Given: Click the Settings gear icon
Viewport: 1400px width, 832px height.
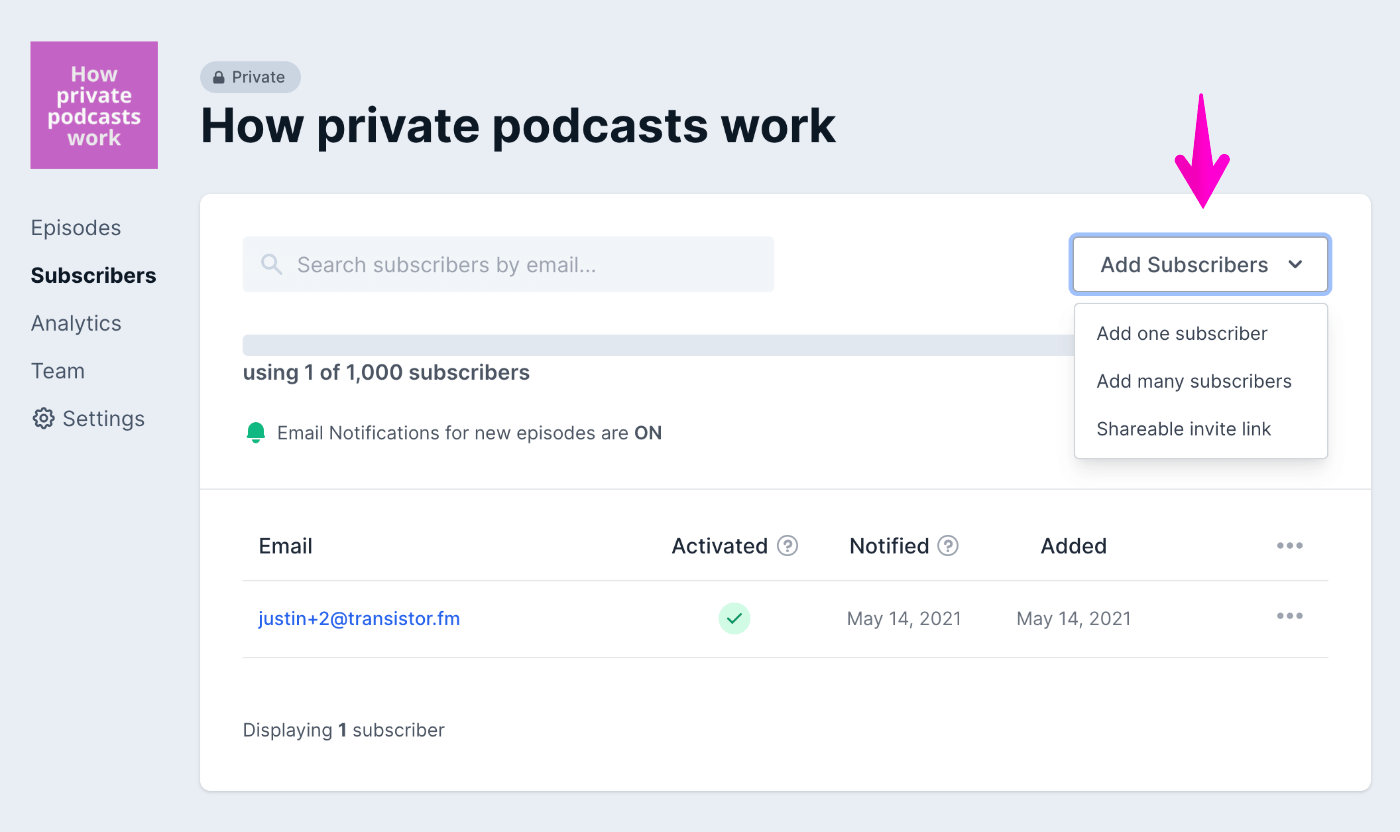Looking at the screenshot, I should (43, 419).
